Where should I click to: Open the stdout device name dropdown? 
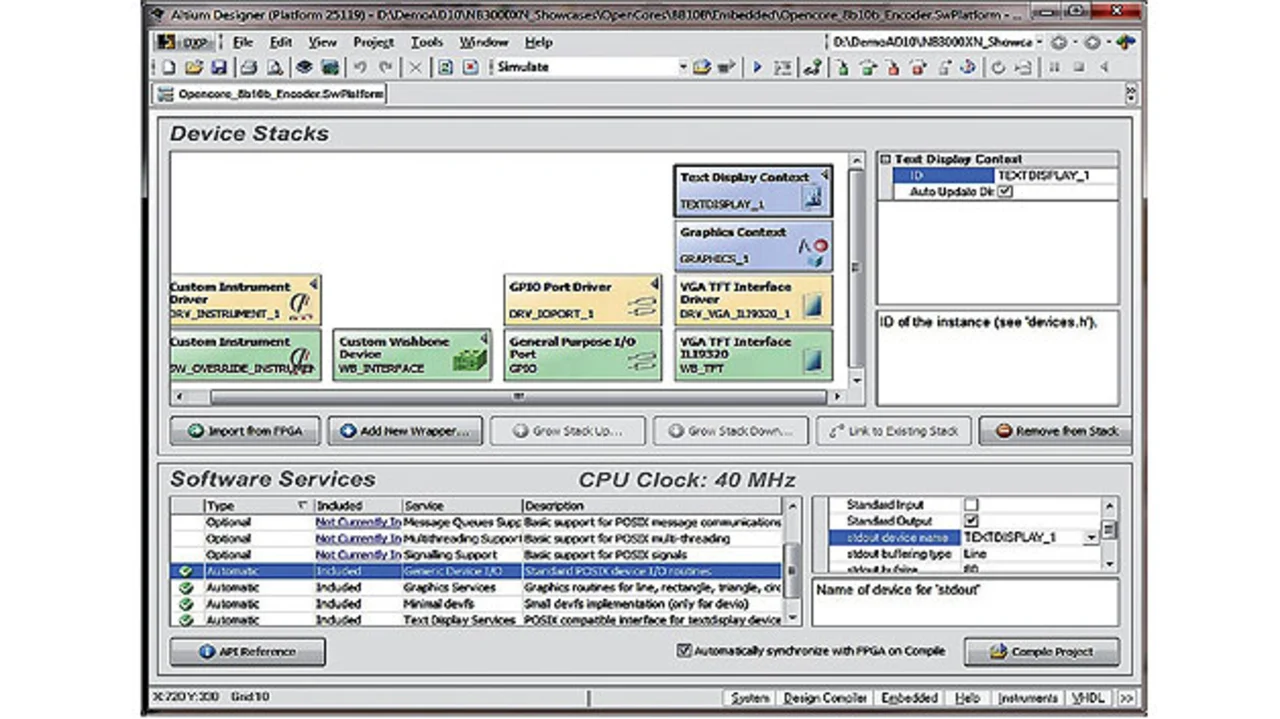coord(1090,538)
